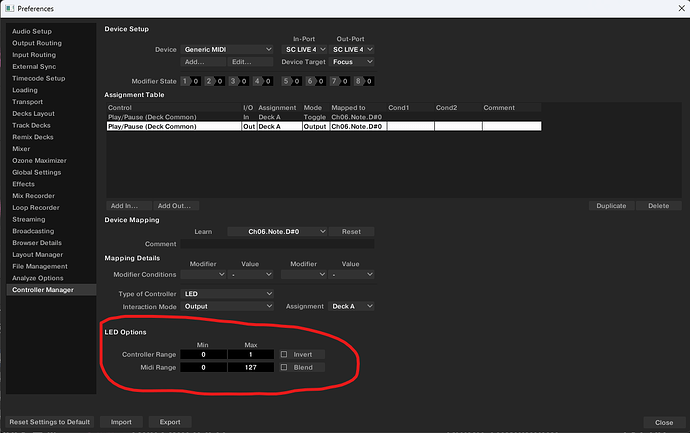The image size is (690, 433).
Task: Open the Audio Setup preferences page
Action: 30,31
